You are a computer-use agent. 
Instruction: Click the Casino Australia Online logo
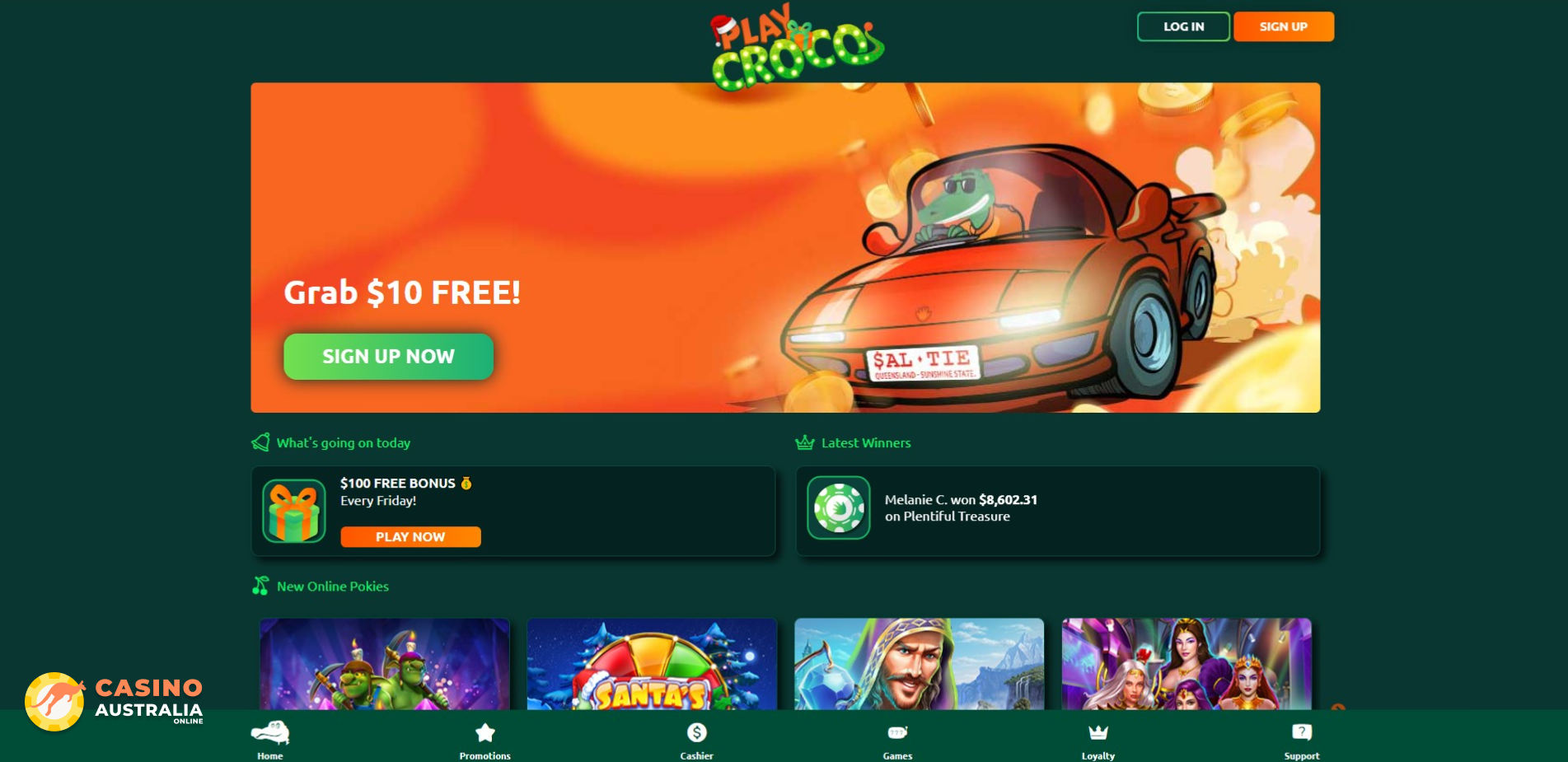pyautogui.click(x=114, y=702)
